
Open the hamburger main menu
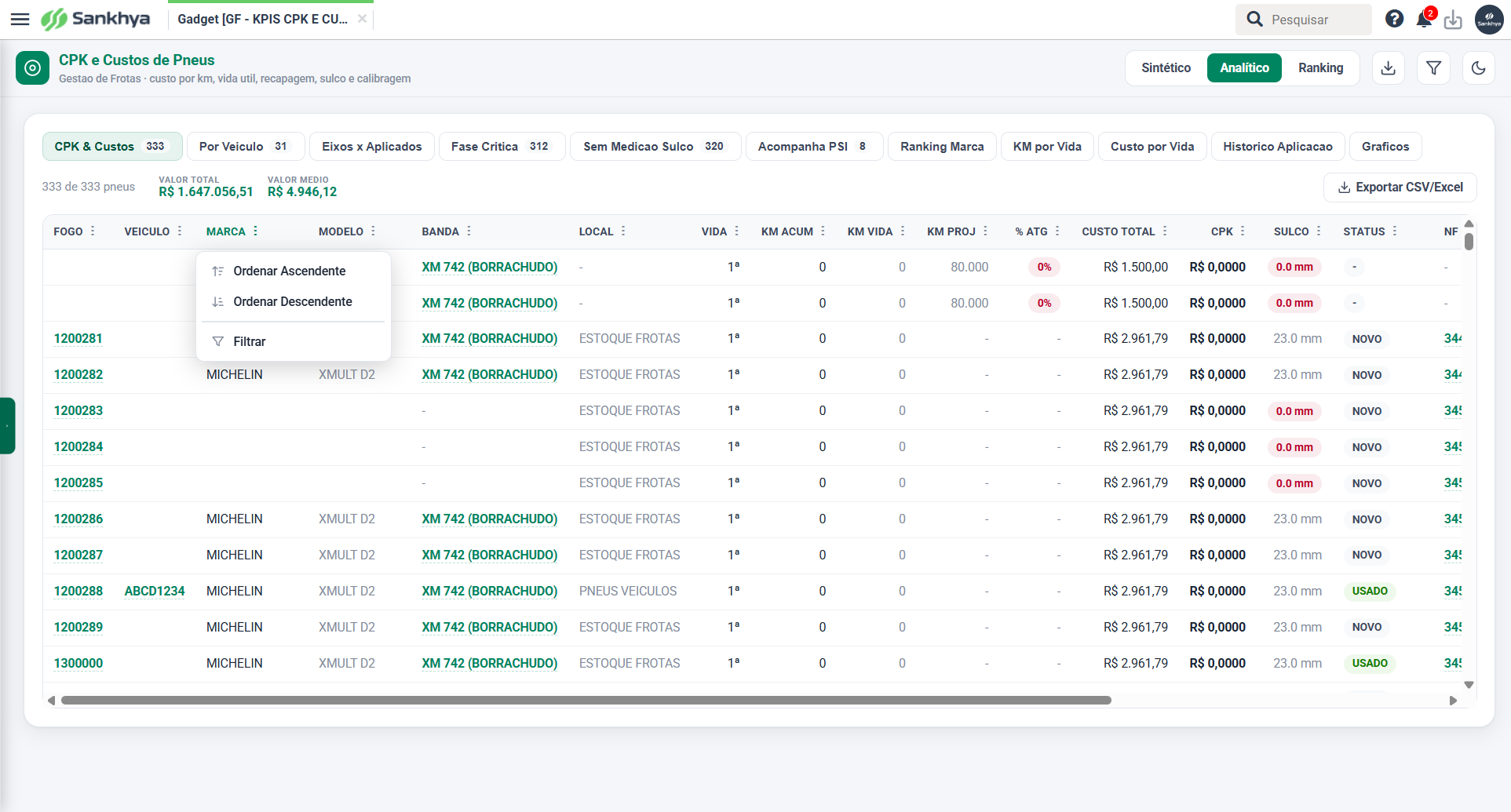tap(20, 19)
